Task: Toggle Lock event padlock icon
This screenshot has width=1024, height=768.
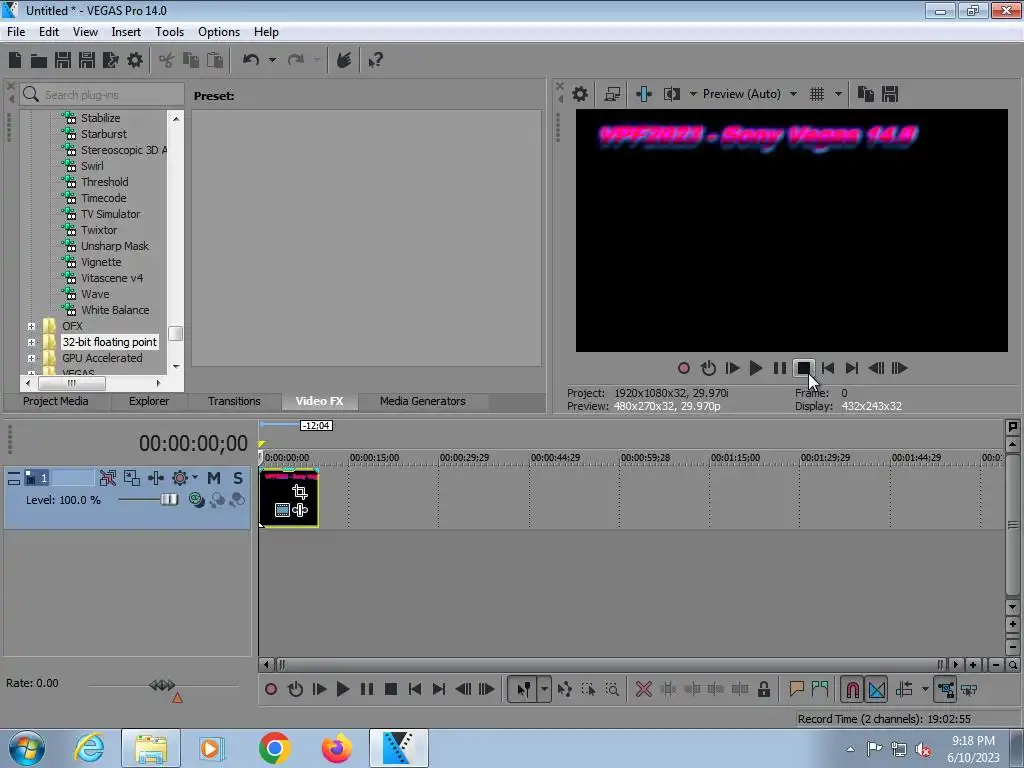Action: (x=763, y=690)
